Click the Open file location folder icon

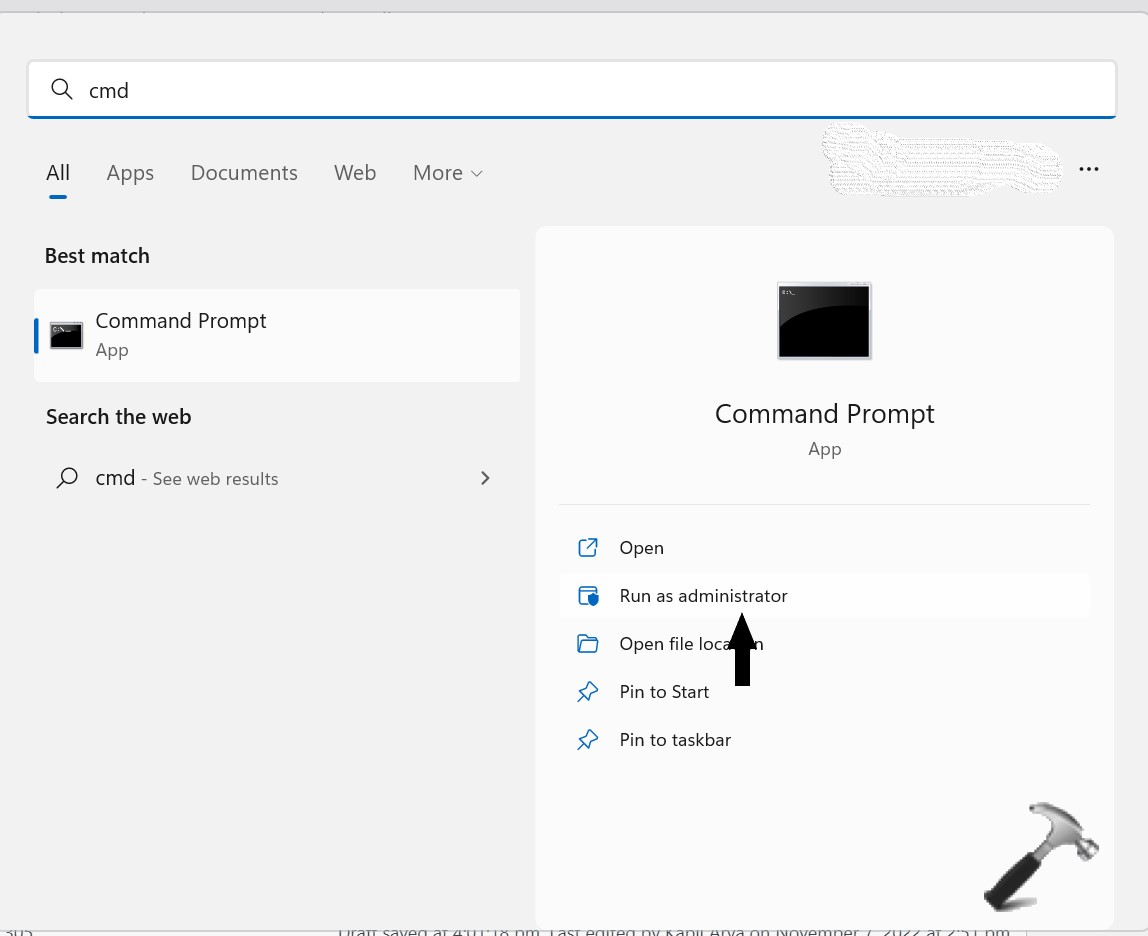588,644
